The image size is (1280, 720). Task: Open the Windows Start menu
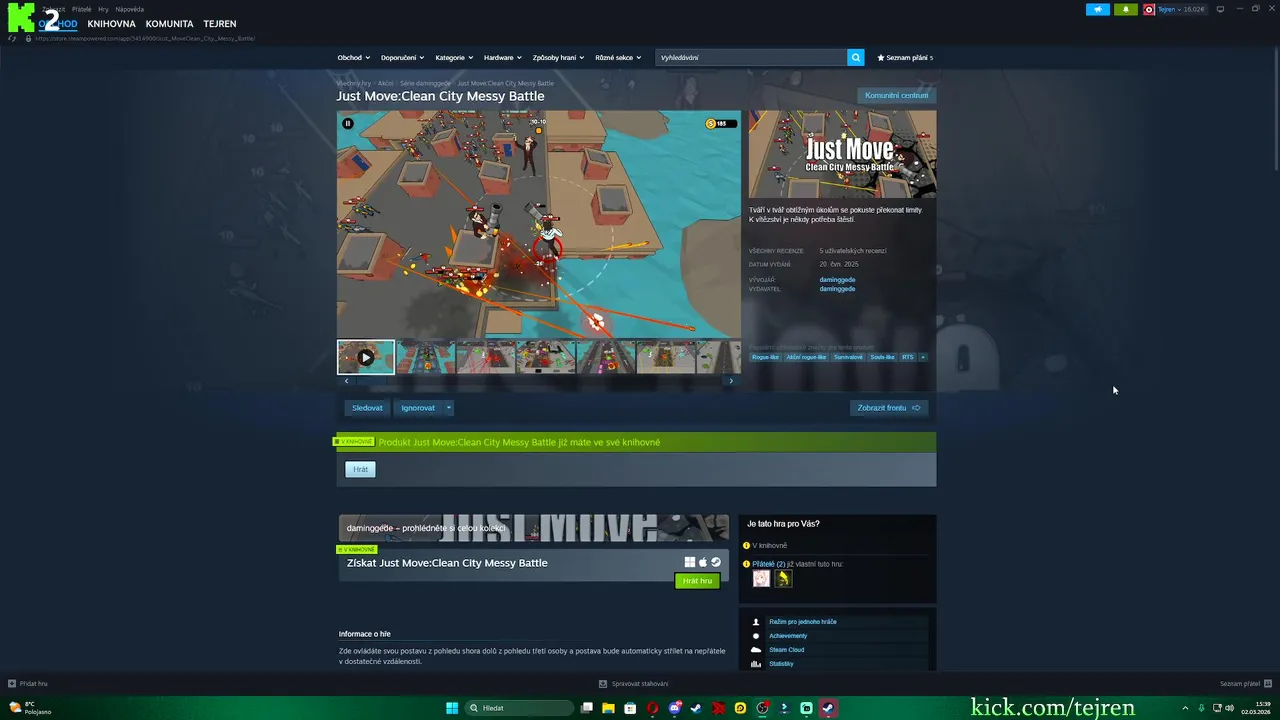(452, 708)
